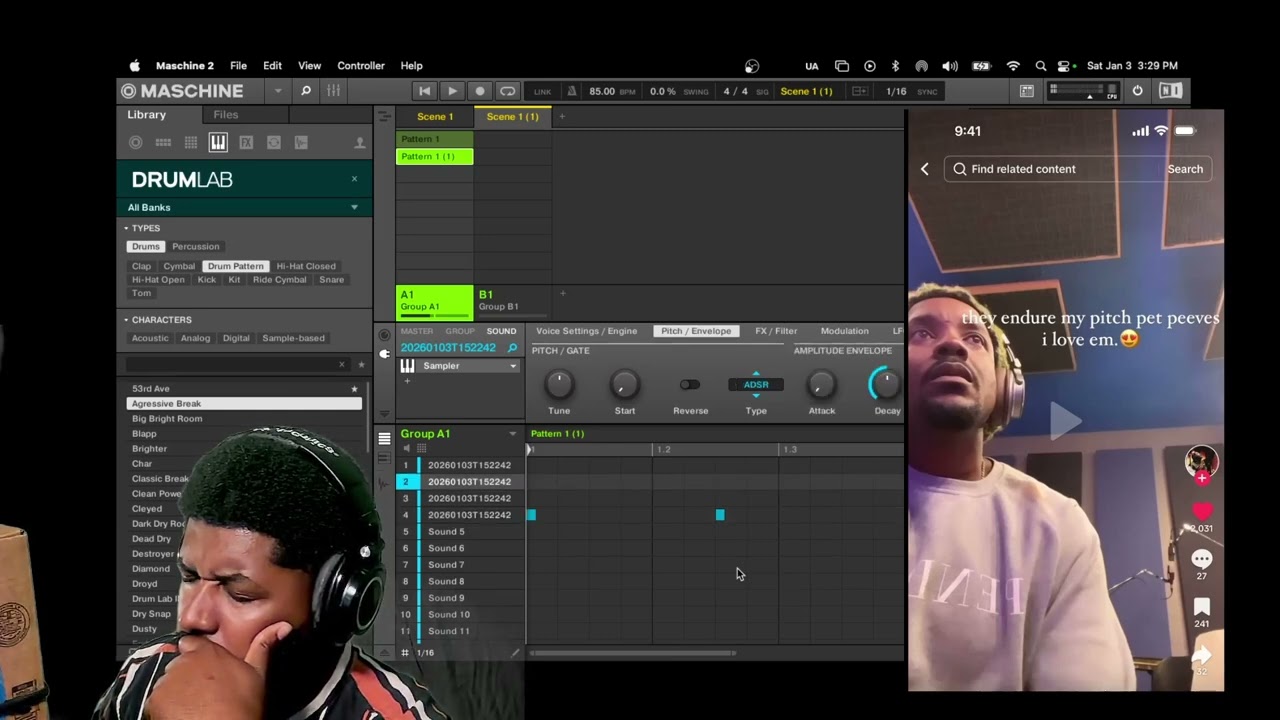This screenshot has width=1280, height=720.
Task: Close the DRUMLAB product filter
Action: tap(354, 179)
